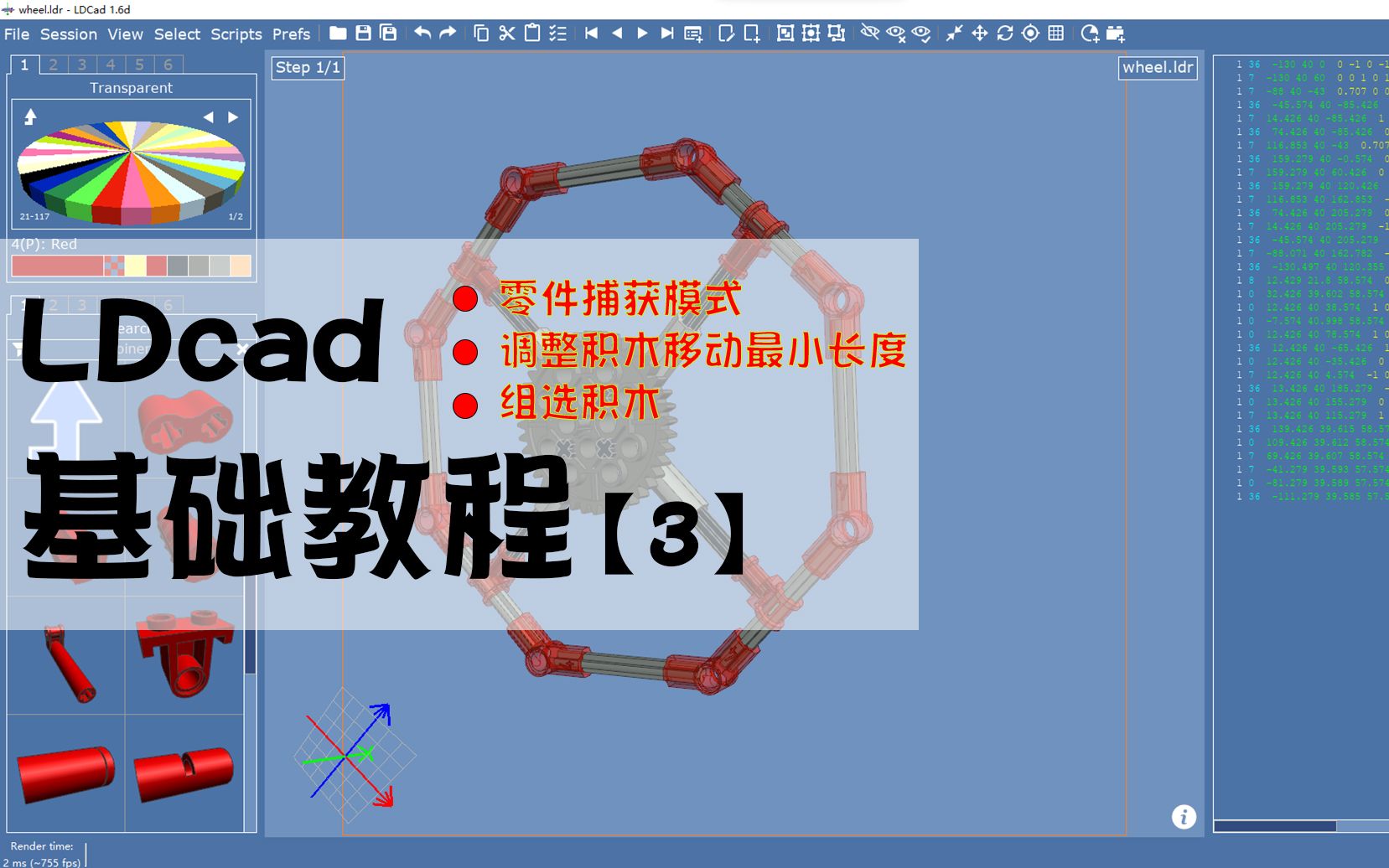1389x868 pixels.
Task: Click the checklist selection icon
Action: [x=557, y=34]
